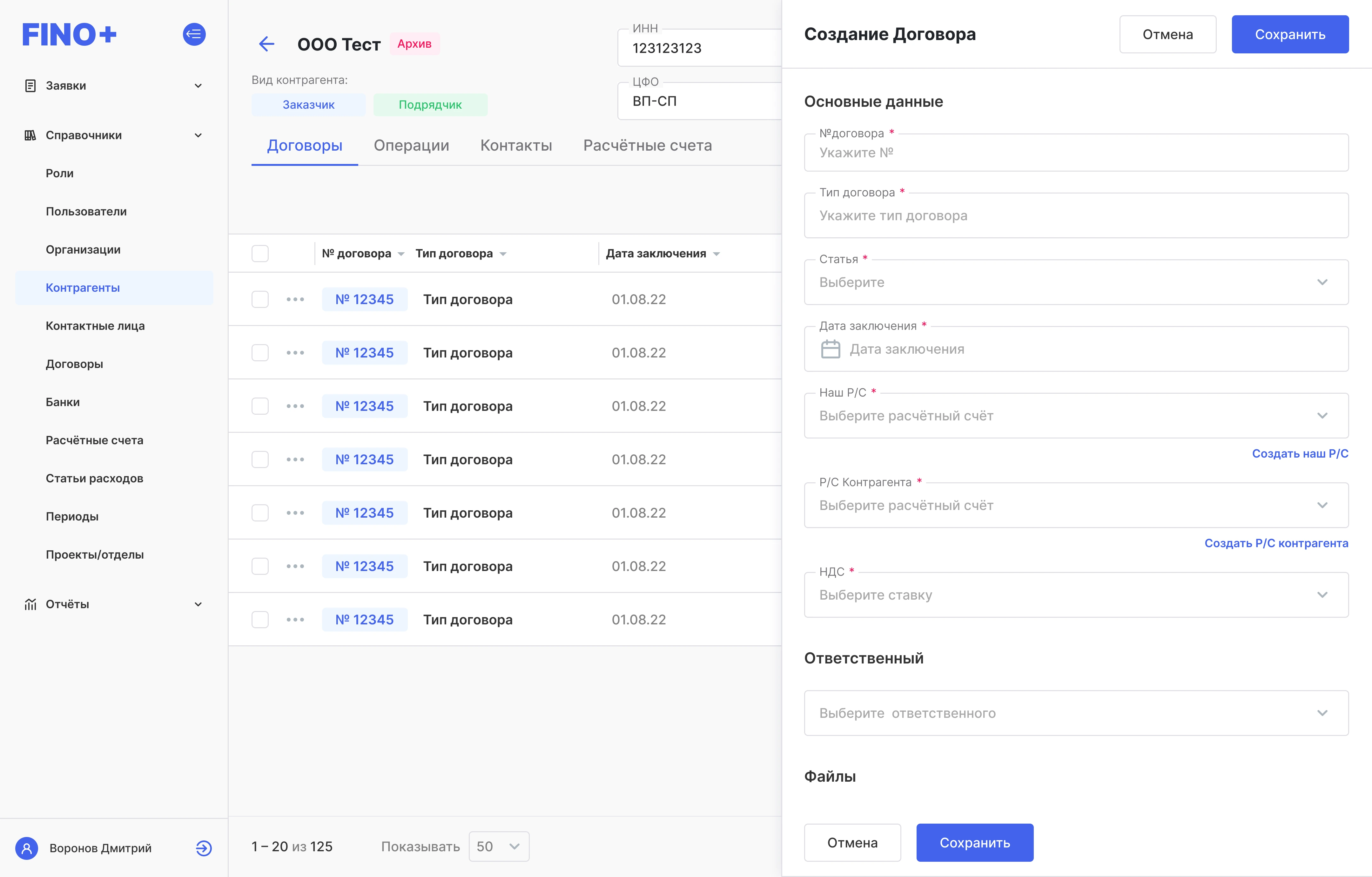Expand the Отчёты menu section
This screenshot has width=1372, height=877.
[x=198, y=604]
